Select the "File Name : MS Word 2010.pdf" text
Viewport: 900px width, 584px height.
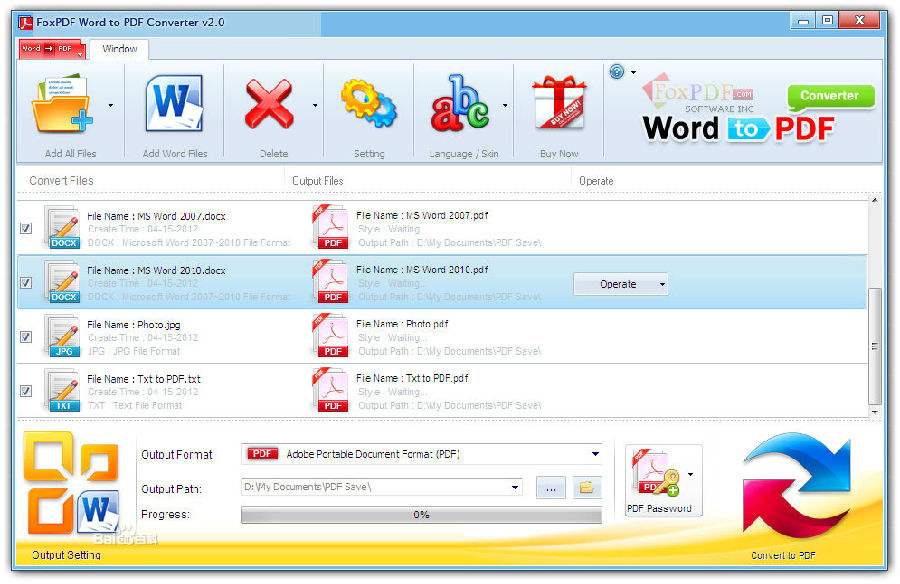(x=422, y=269)
